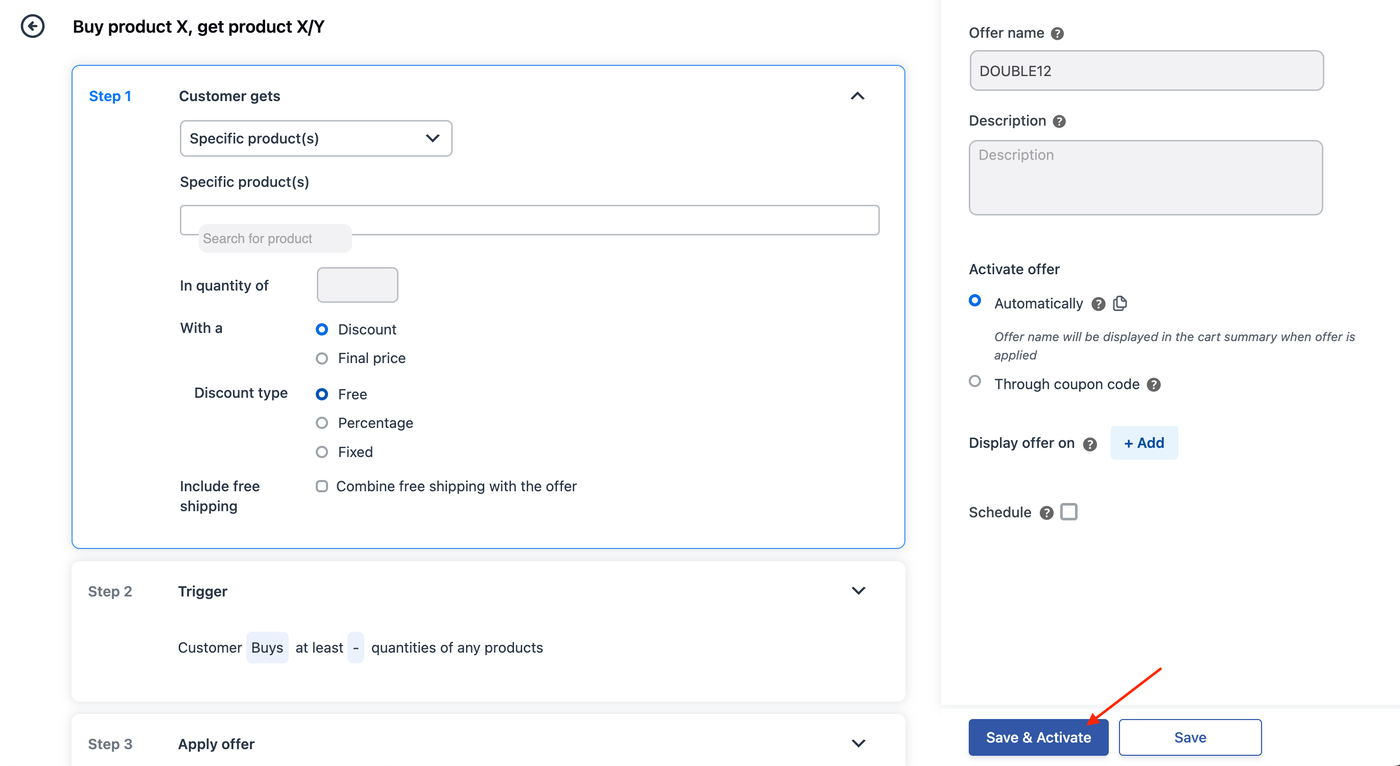Choose the Percentage discount type

(x=322, y=423)
